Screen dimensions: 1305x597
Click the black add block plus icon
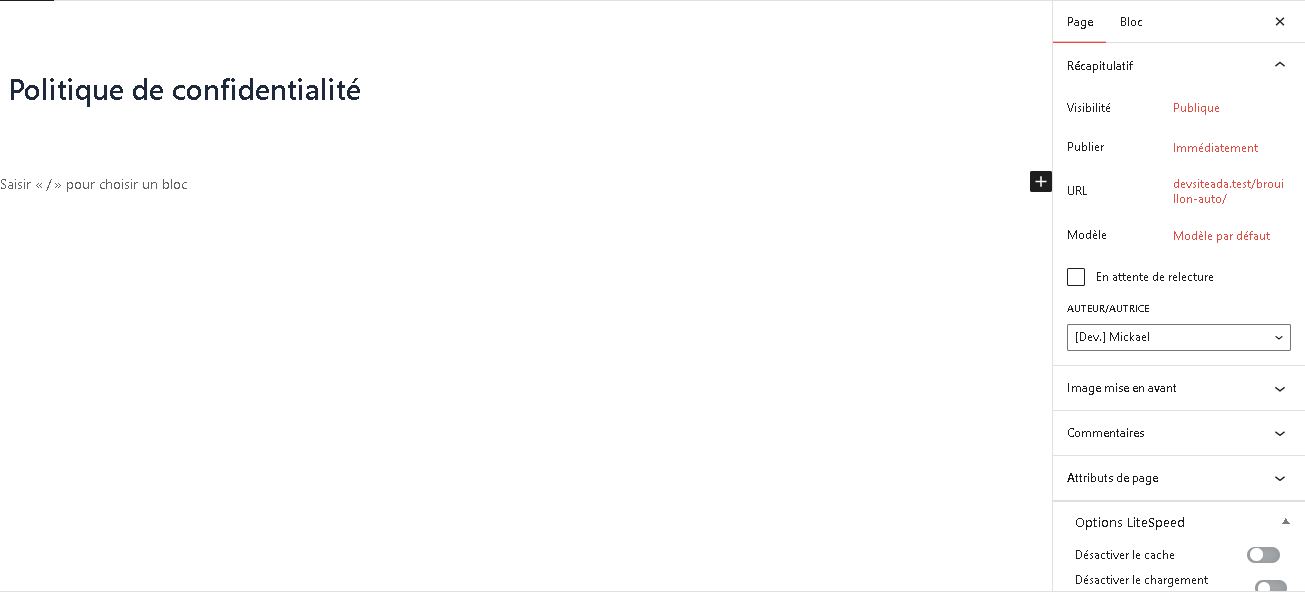[x=1041, y=181]
